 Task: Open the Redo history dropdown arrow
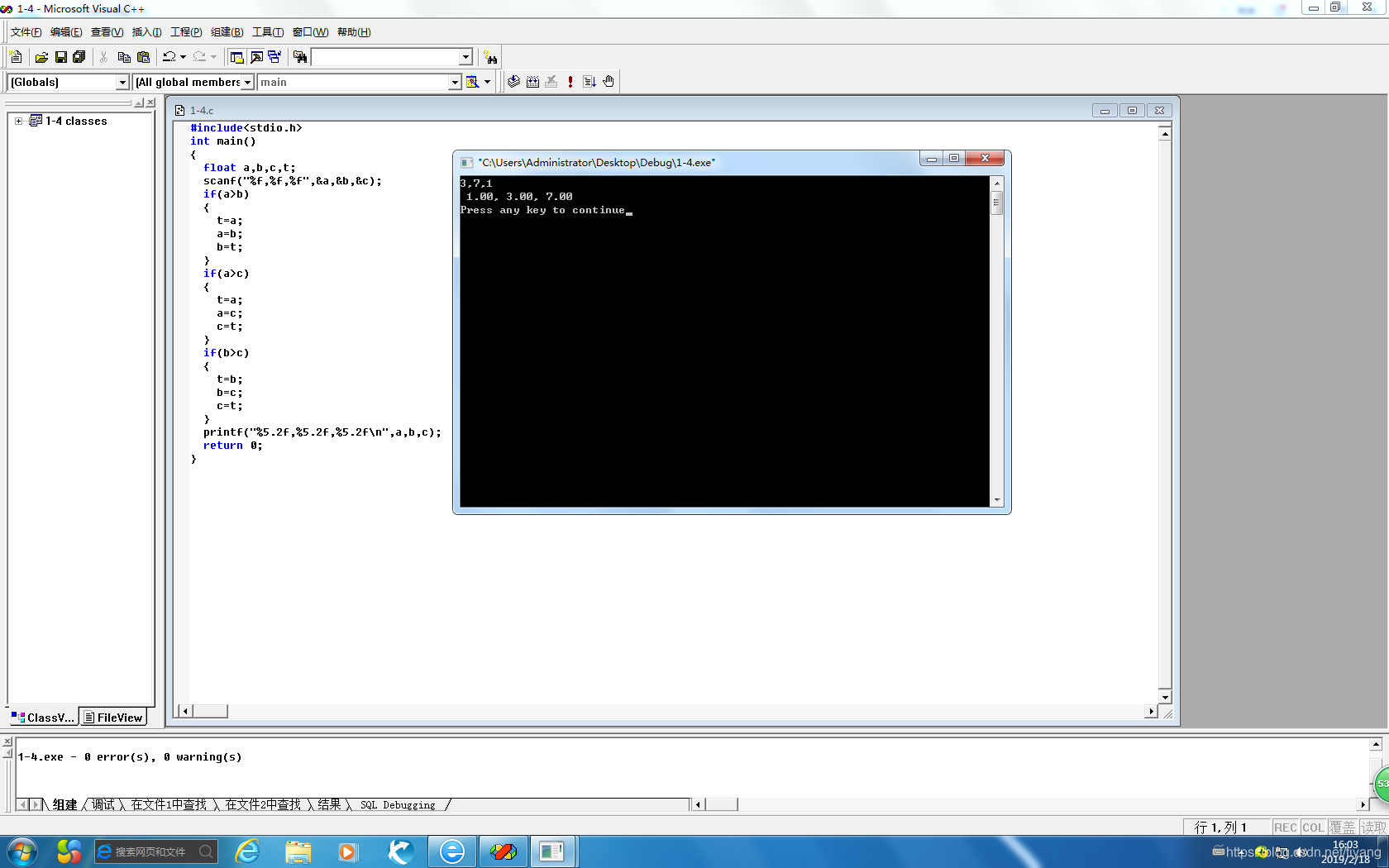pos(213,57)
